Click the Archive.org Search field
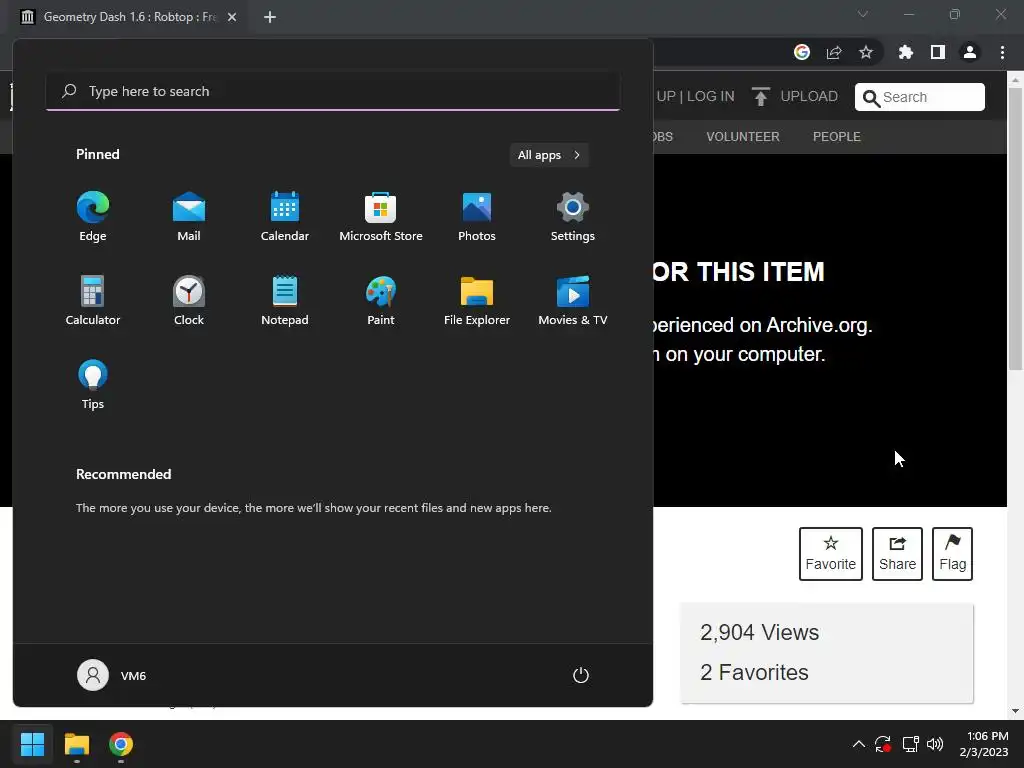 (920, 97)
